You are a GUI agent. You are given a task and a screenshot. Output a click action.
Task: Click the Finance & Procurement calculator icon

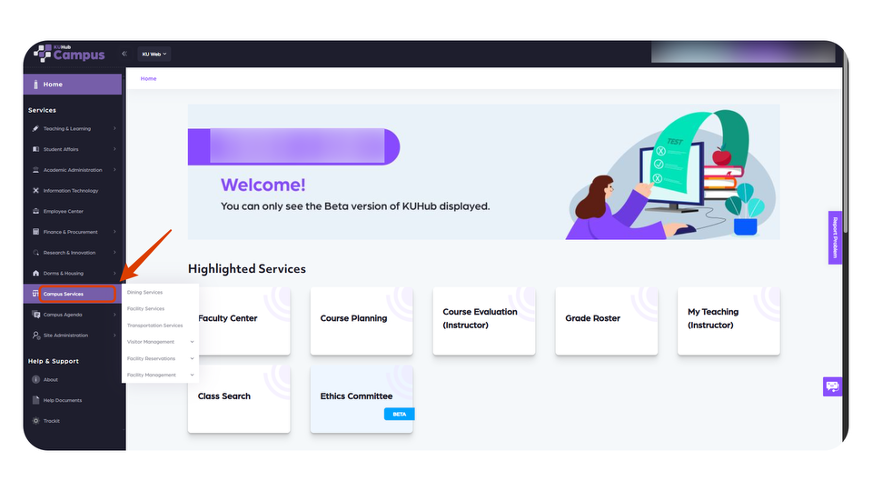(36, 232)
